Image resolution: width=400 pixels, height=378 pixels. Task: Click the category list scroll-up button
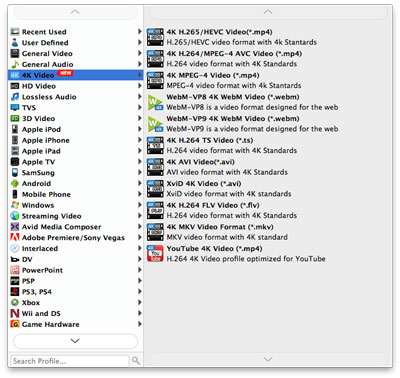click(75, 12)
